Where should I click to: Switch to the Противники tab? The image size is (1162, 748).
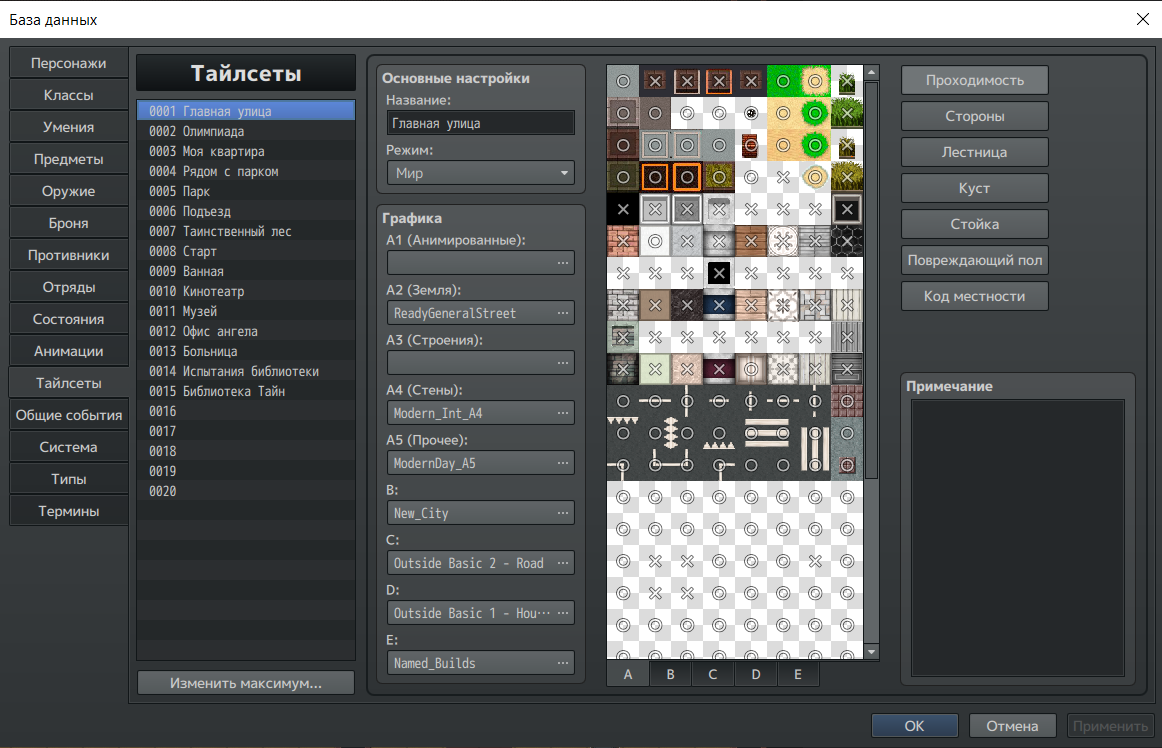point(68,255)
